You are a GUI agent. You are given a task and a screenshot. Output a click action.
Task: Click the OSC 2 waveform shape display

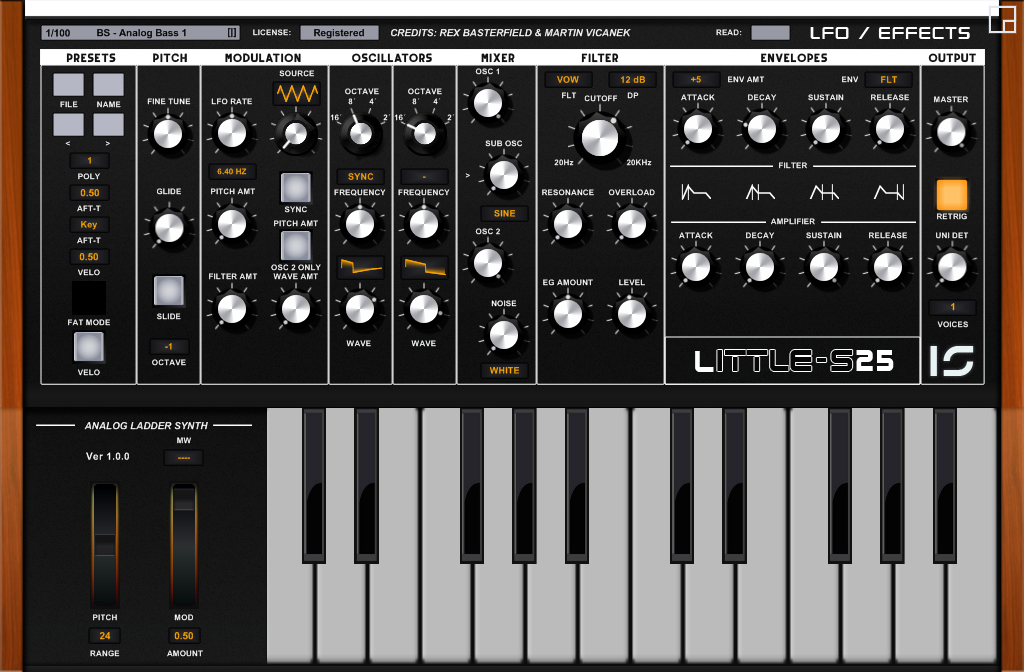click(424, 265)
